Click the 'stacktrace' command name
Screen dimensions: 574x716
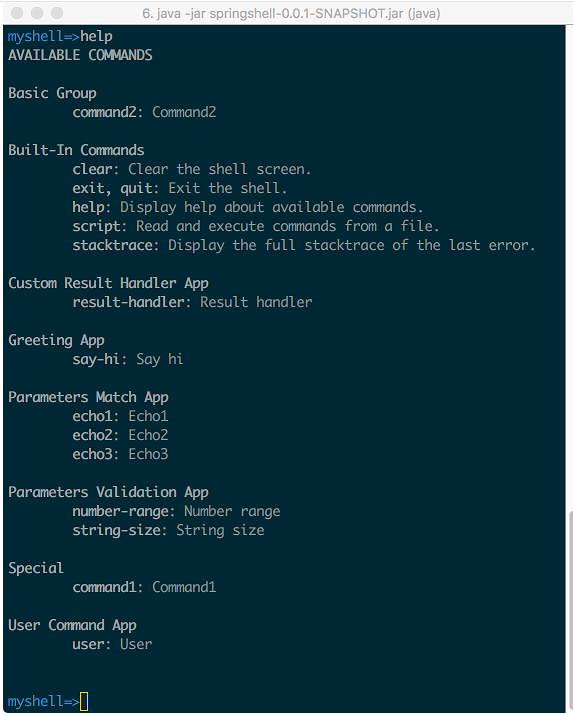tap(112, 245)
